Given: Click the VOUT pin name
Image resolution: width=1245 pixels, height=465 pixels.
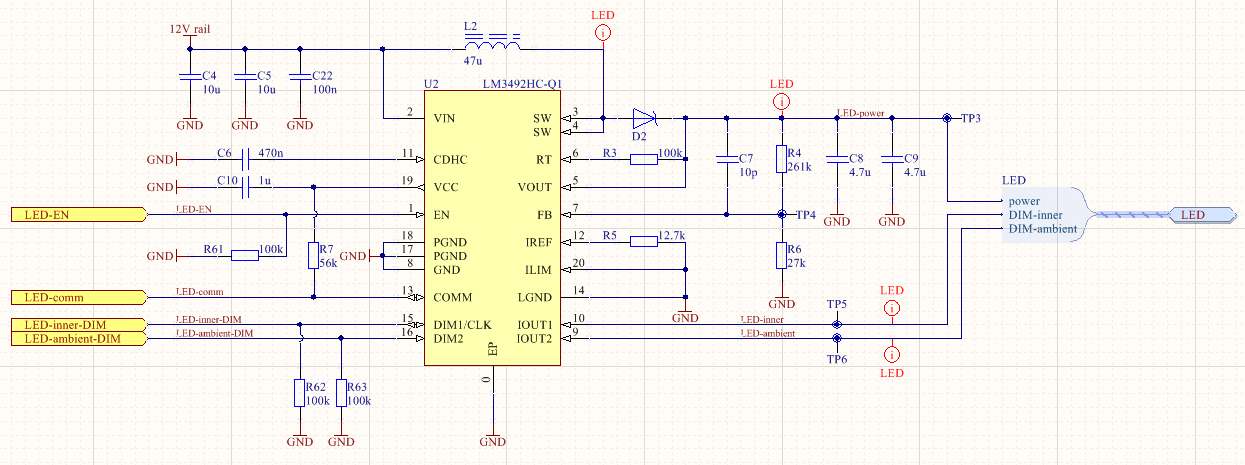Looking at the screenshot, I should pos(535,187).
